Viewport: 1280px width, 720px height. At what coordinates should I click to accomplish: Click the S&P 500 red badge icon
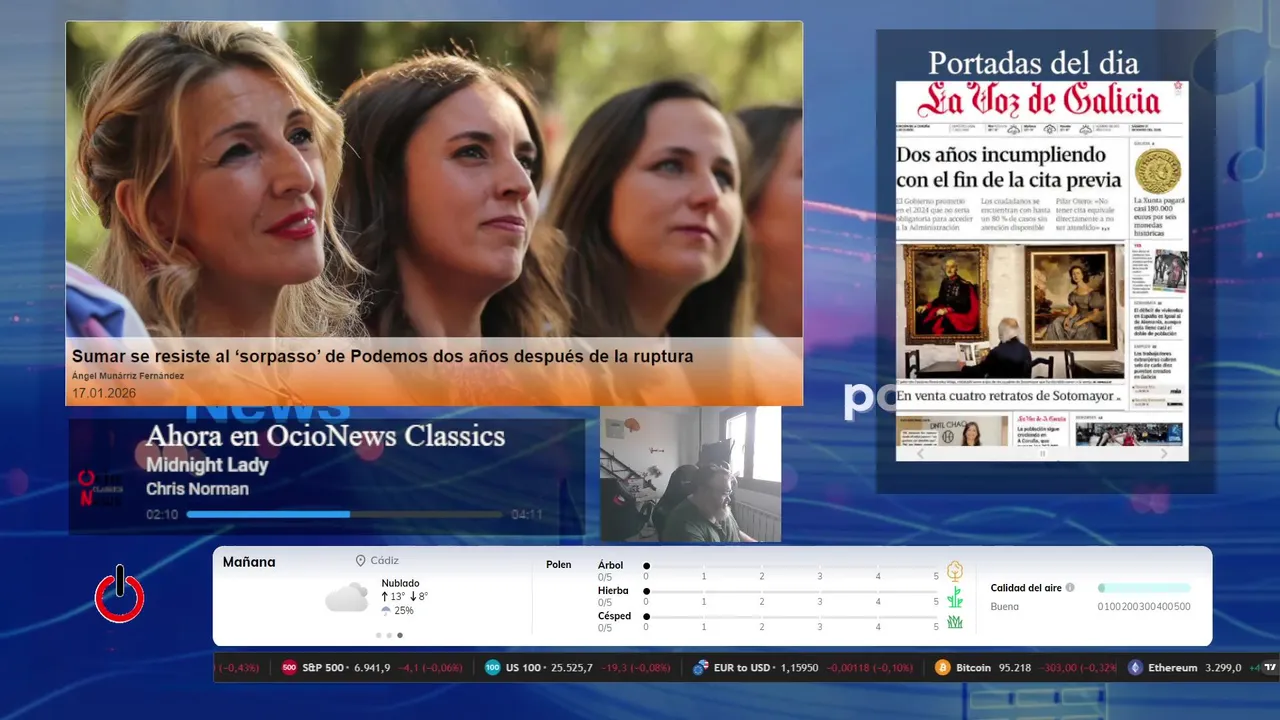(x=289, y=667)
